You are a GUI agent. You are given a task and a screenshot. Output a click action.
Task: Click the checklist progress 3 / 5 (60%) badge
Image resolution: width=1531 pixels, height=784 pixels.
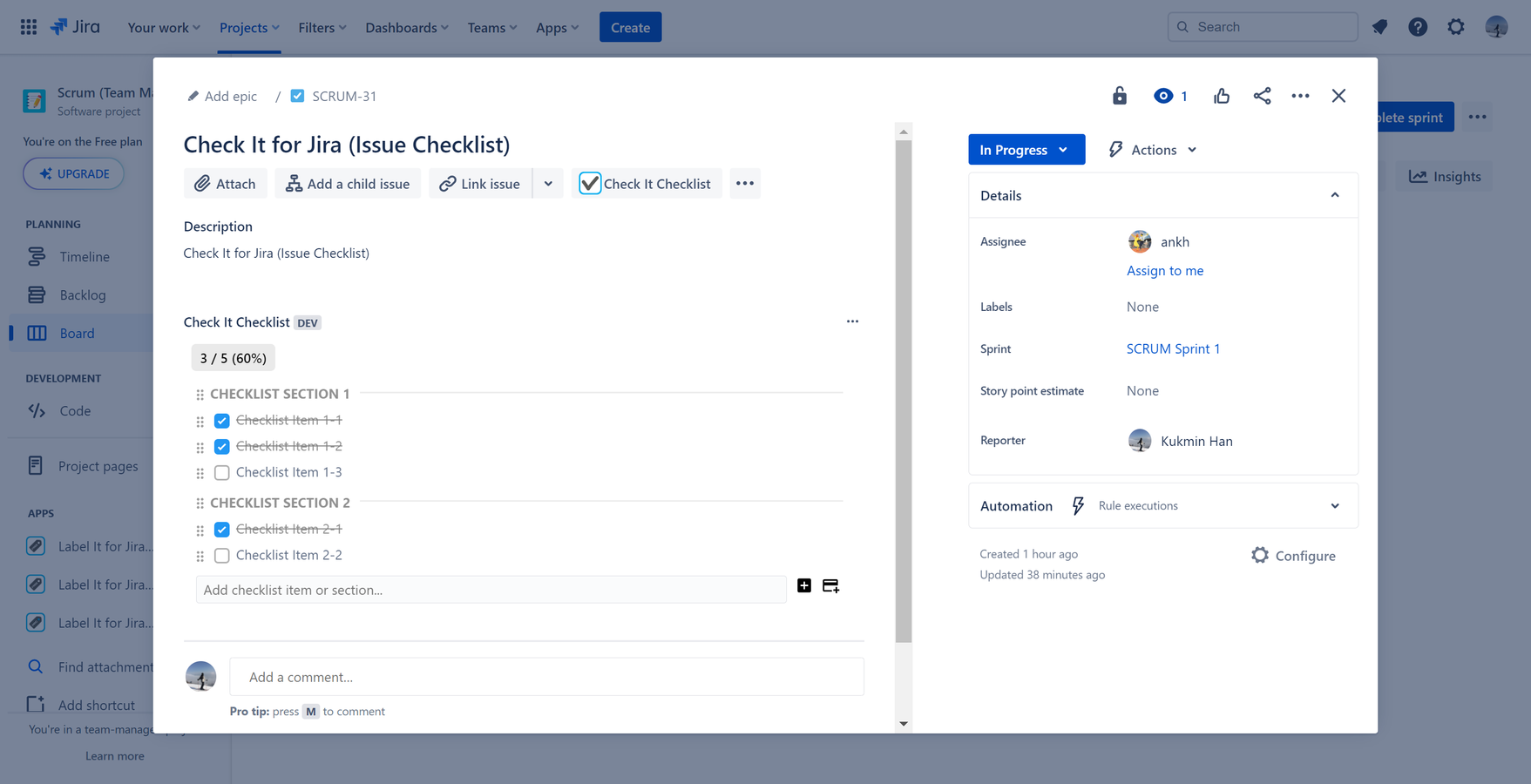click(233, 358)
